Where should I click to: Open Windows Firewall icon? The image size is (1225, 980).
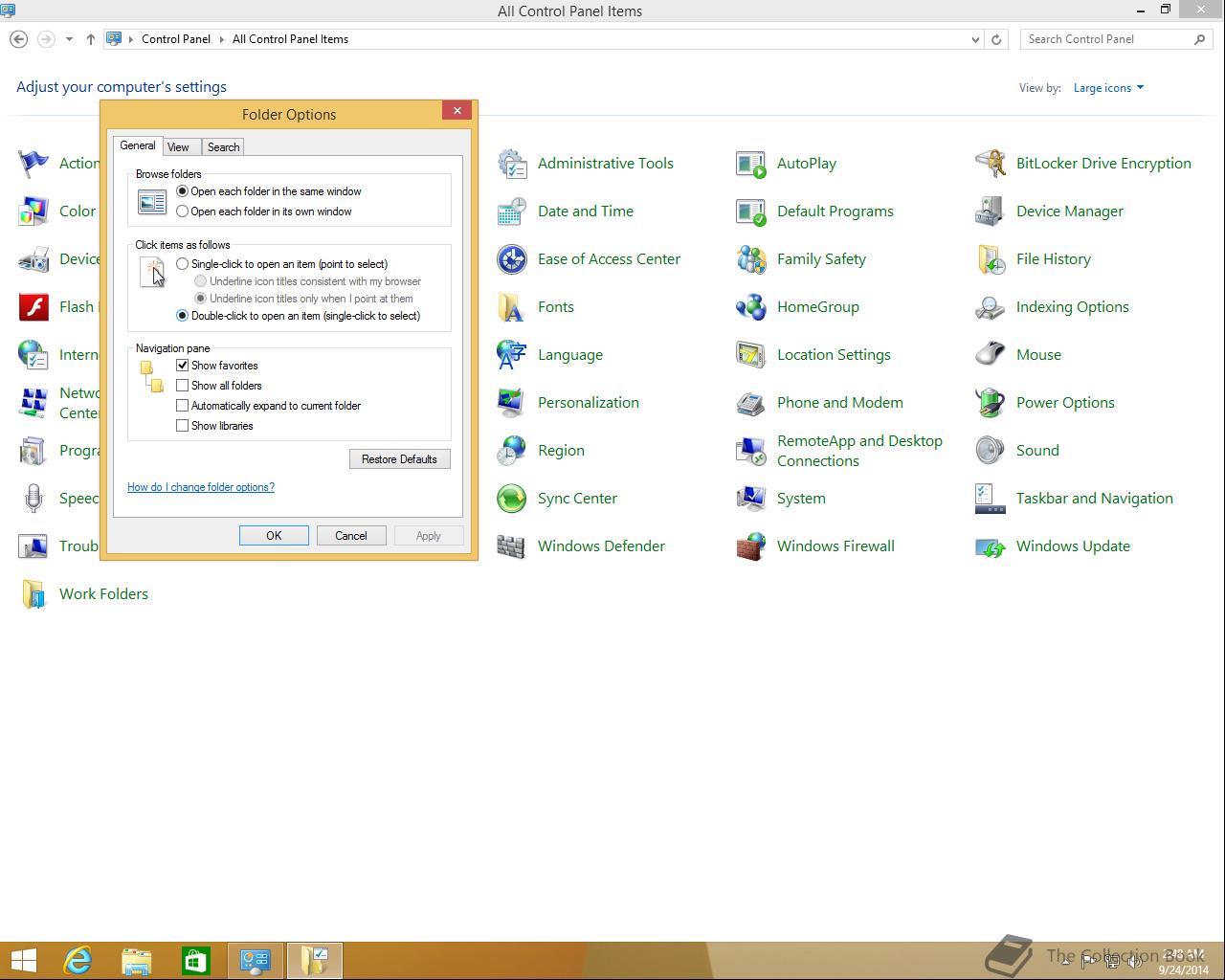click(x=750, y=546)
